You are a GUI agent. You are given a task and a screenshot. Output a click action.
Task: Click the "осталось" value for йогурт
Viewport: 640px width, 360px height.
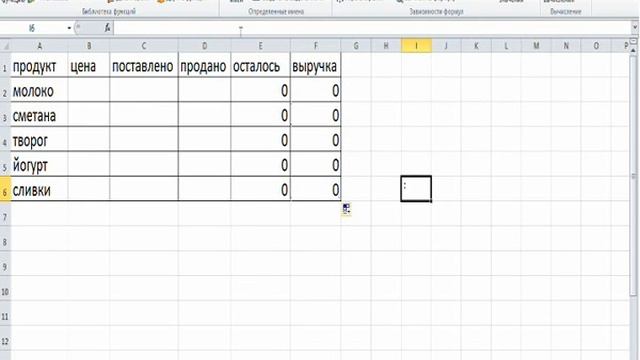260,165
